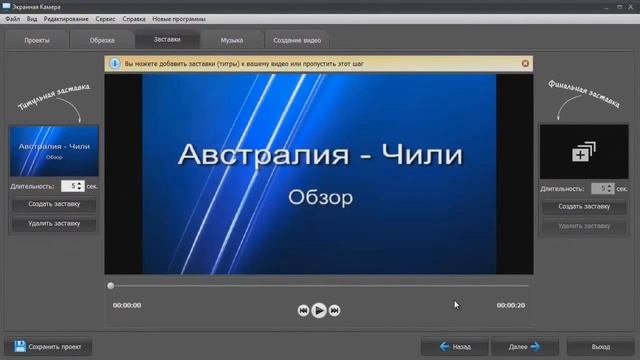The height and width of the screenshot is (360, 640).
Task: Click the final intro duration spinner arrows
Action: point(610,189)
